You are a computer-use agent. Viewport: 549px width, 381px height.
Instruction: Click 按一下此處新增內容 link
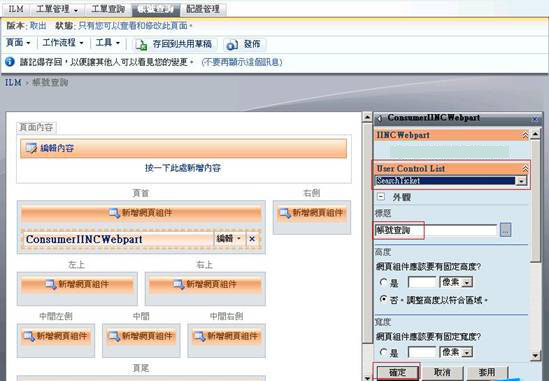(x=183, y=168)
